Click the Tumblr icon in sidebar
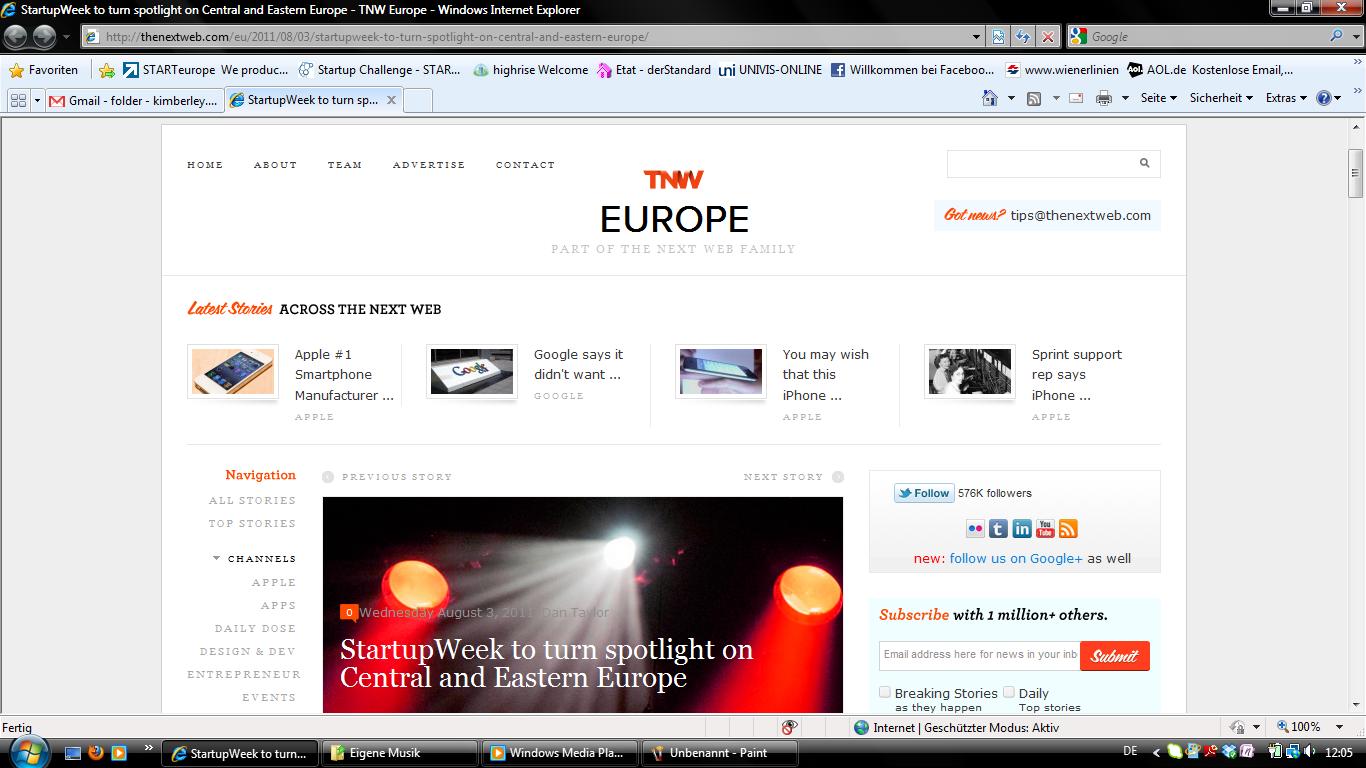 [x=999, y=529]
